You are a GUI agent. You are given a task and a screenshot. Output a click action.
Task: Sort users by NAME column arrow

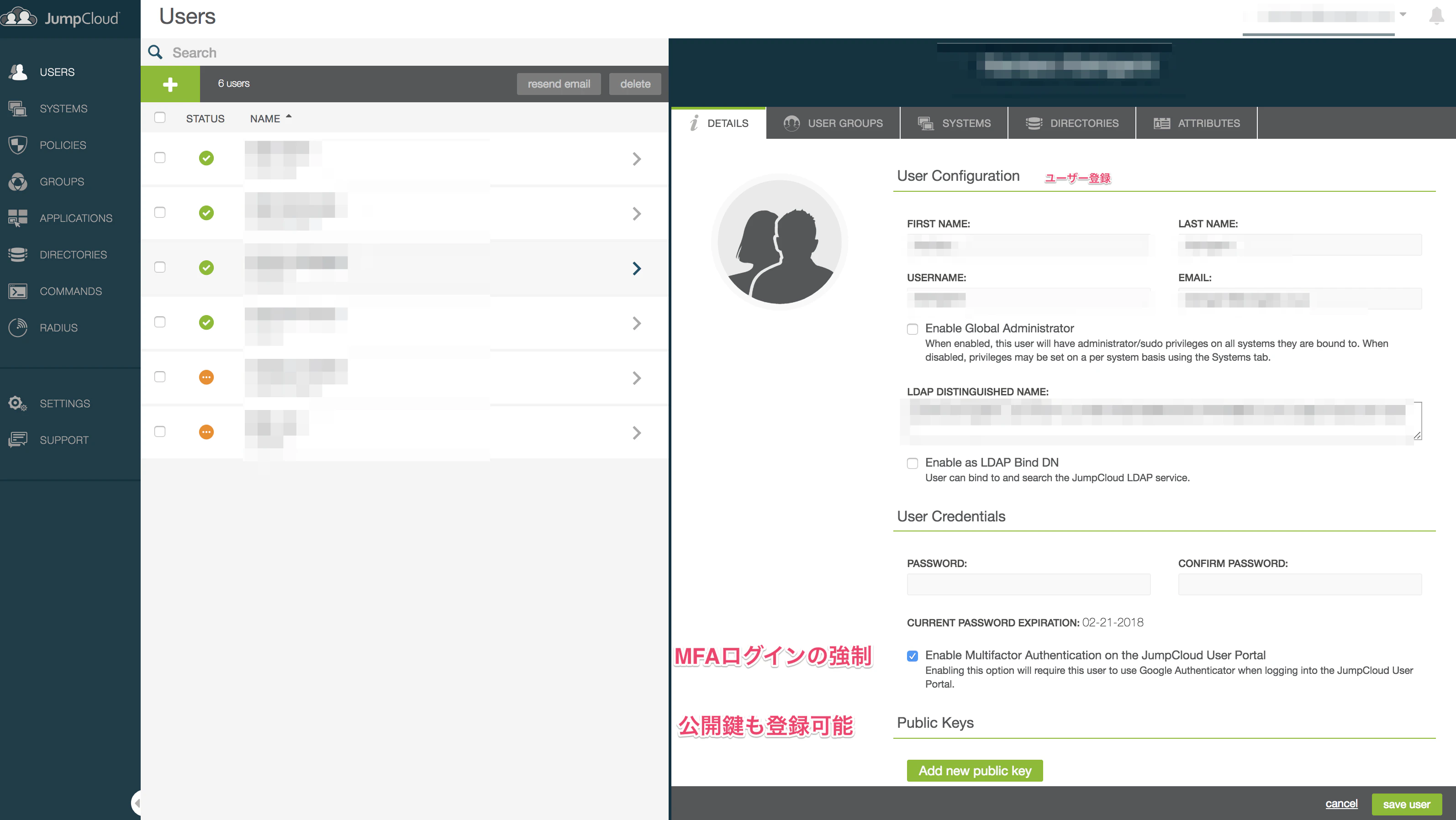289,116
